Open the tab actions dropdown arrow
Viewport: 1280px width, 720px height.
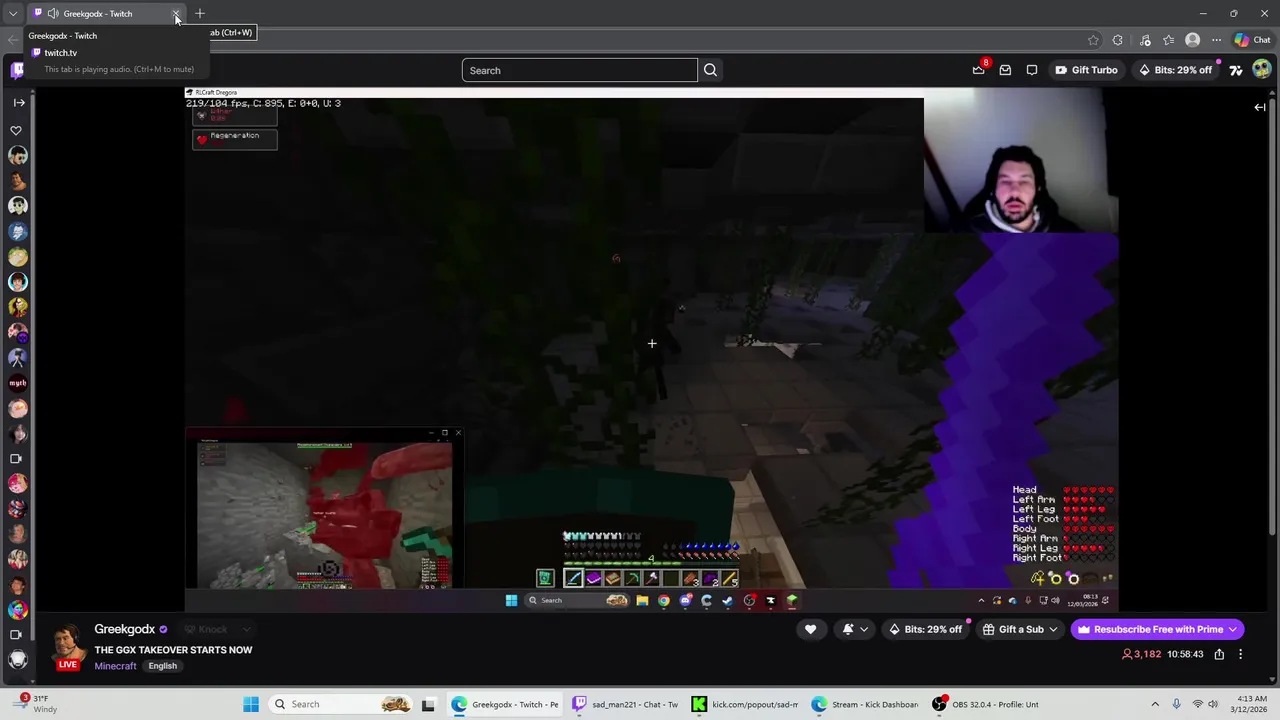[13, 14]
